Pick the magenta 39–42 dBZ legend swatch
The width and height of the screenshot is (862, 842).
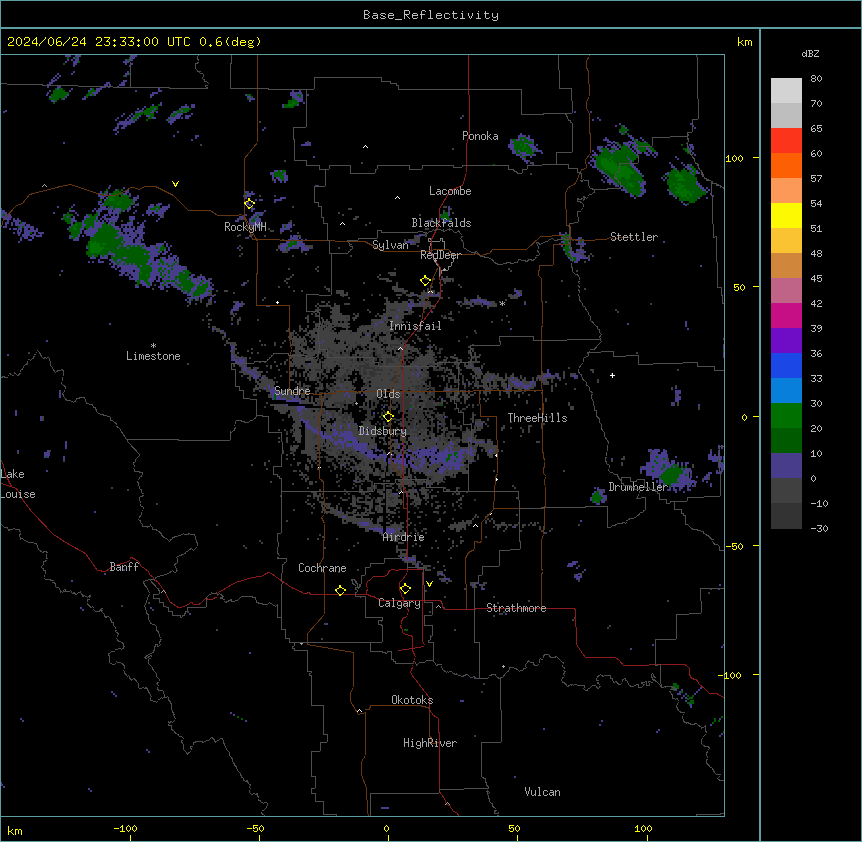pyautogui.click(x=786, y=315)
